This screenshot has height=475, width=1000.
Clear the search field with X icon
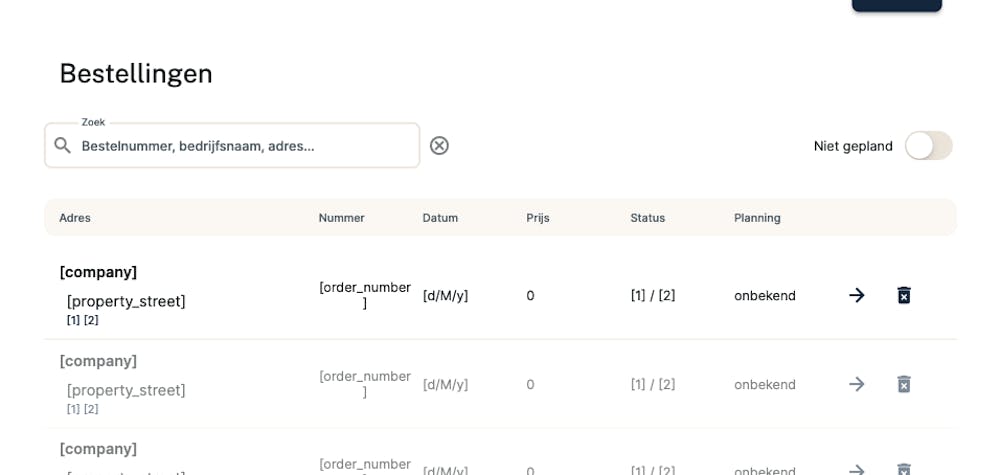pos(439,146)
